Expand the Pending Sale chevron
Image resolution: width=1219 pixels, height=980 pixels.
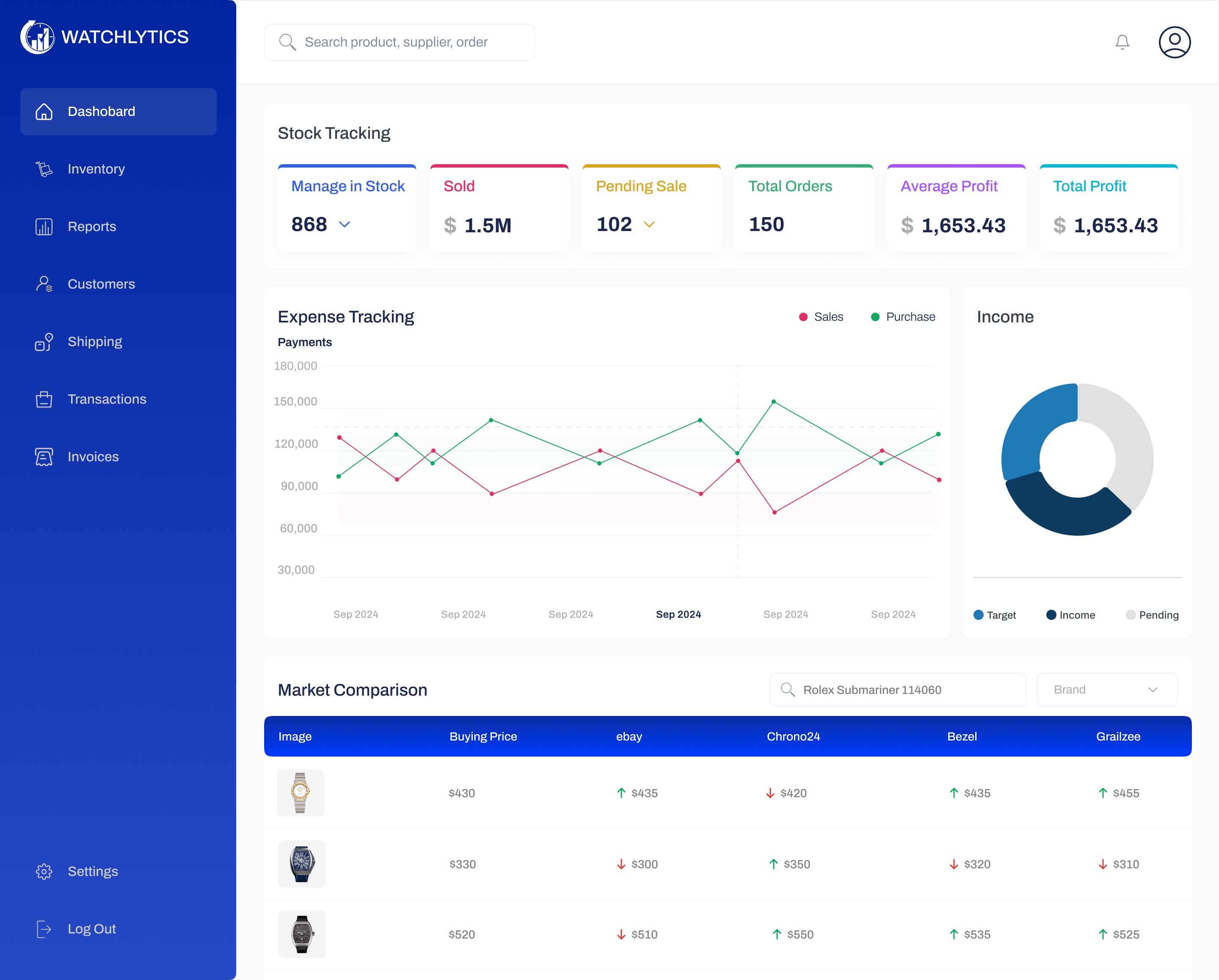[x=649, y=224]
